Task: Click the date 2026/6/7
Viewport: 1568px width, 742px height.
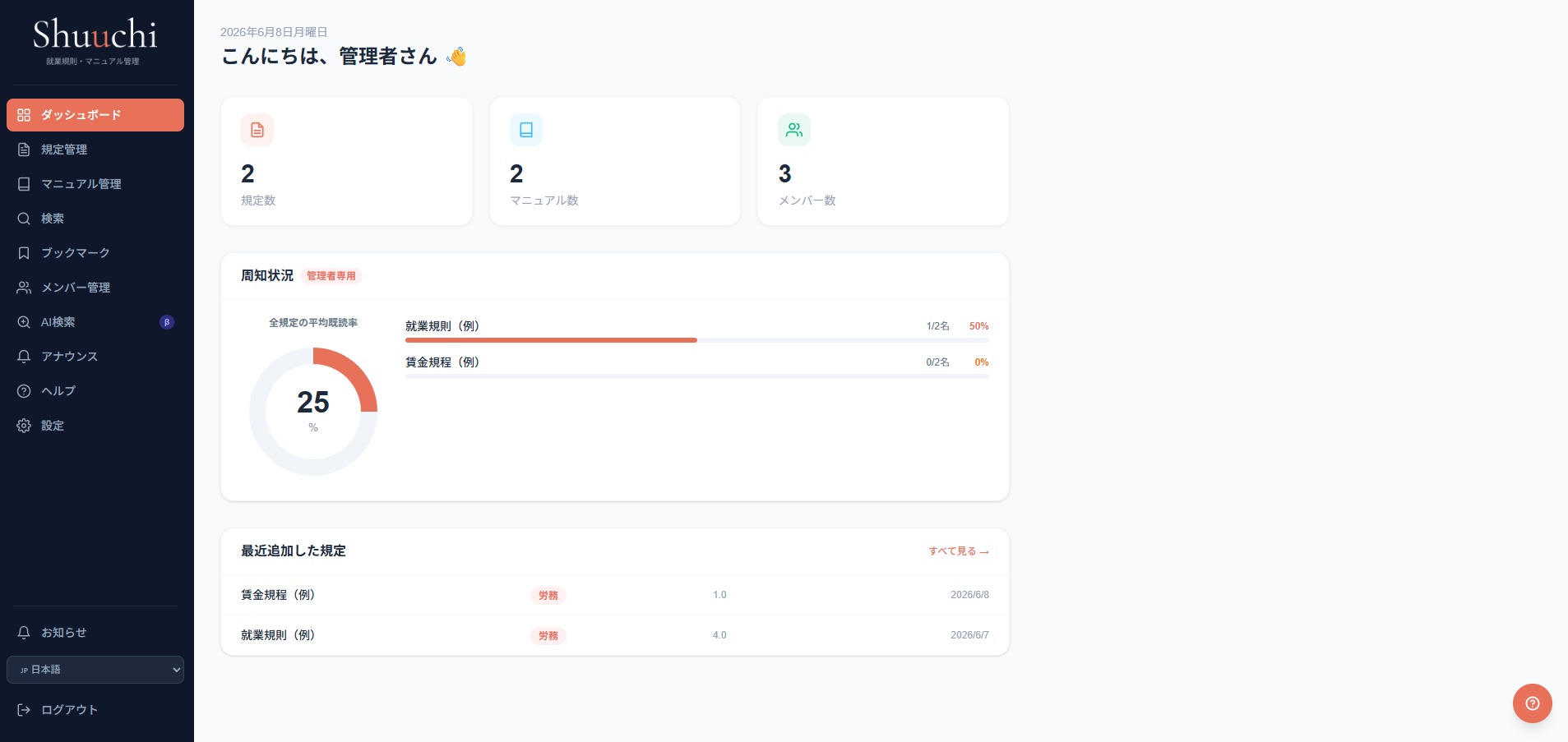Action: click(969, 635)
